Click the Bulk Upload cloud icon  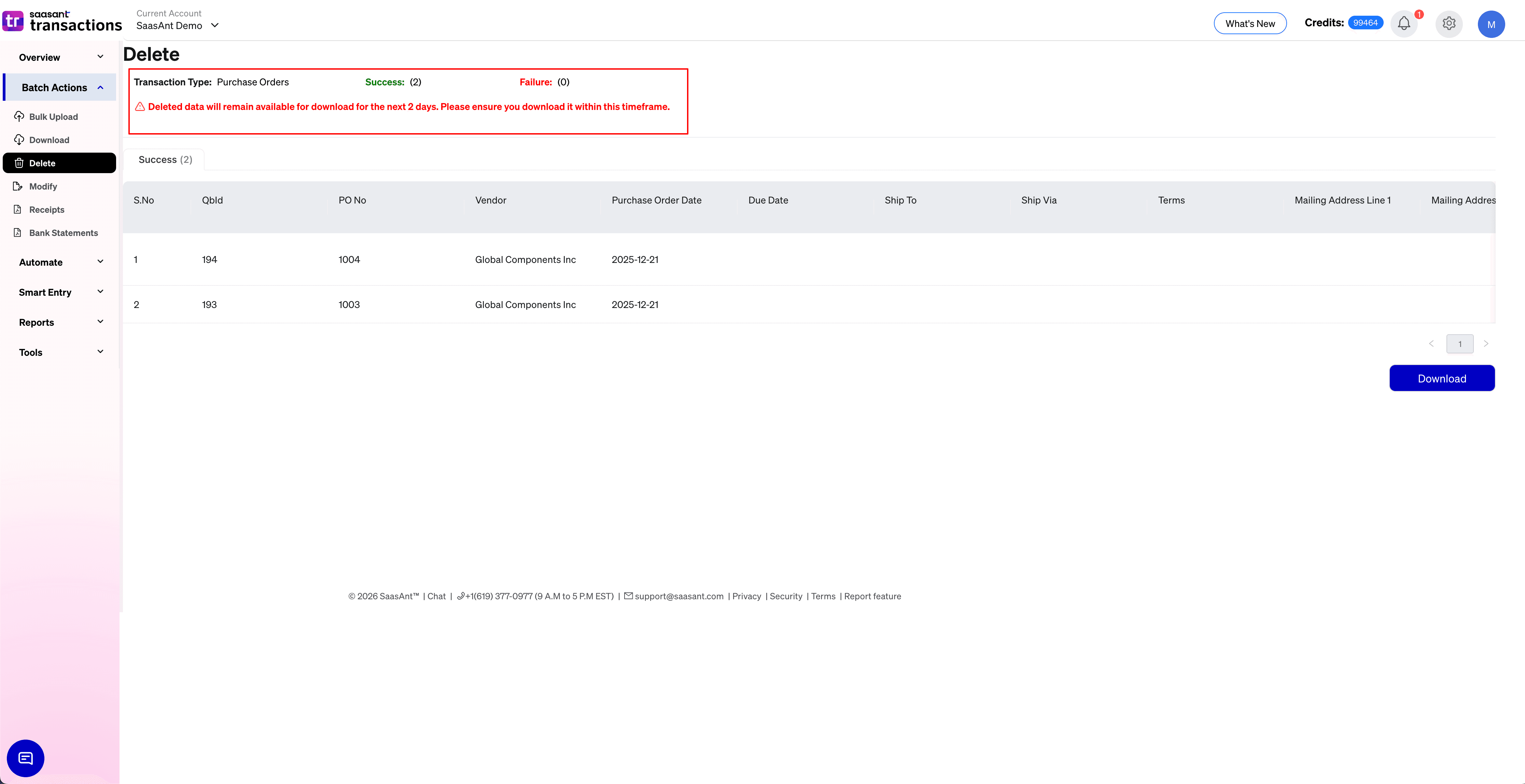[19, 116]
